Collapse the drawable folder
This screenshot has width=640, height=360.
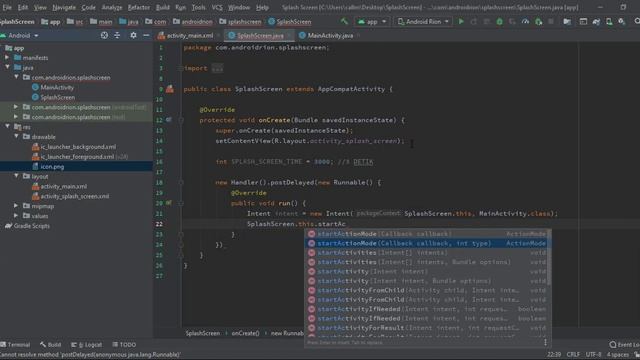(16, 136)
